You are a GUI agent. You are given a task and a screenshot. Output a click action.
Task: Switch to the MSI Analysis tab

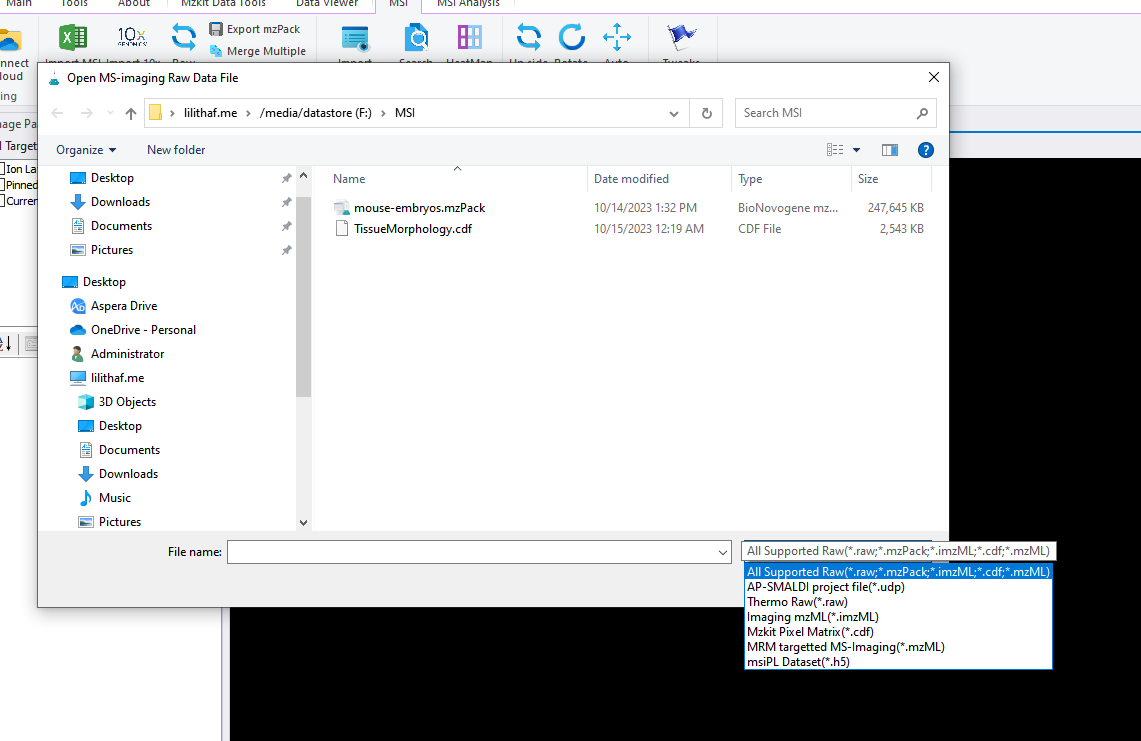coord(467,4)
